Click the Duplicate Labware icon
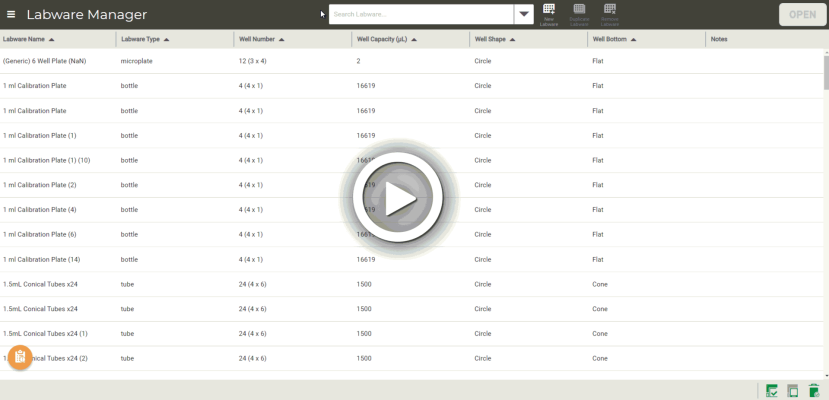This screenshot has height=400, width=829. 579,13
